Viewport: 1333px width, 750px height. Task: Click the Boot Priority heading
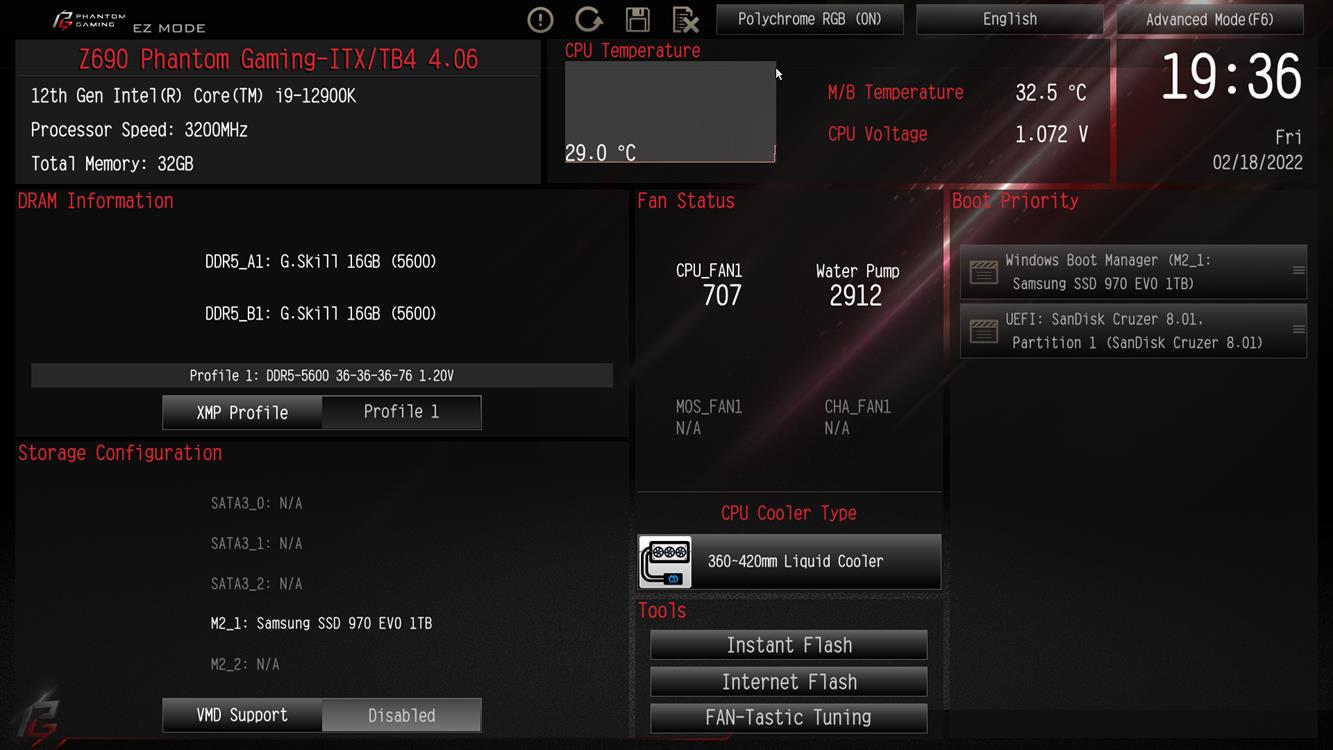coord(1015,201)
